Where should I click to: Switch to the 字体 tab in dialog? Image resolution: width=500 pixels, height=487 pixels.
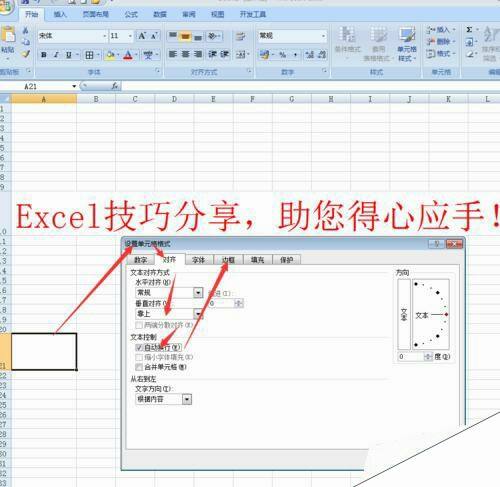(198, 260)
